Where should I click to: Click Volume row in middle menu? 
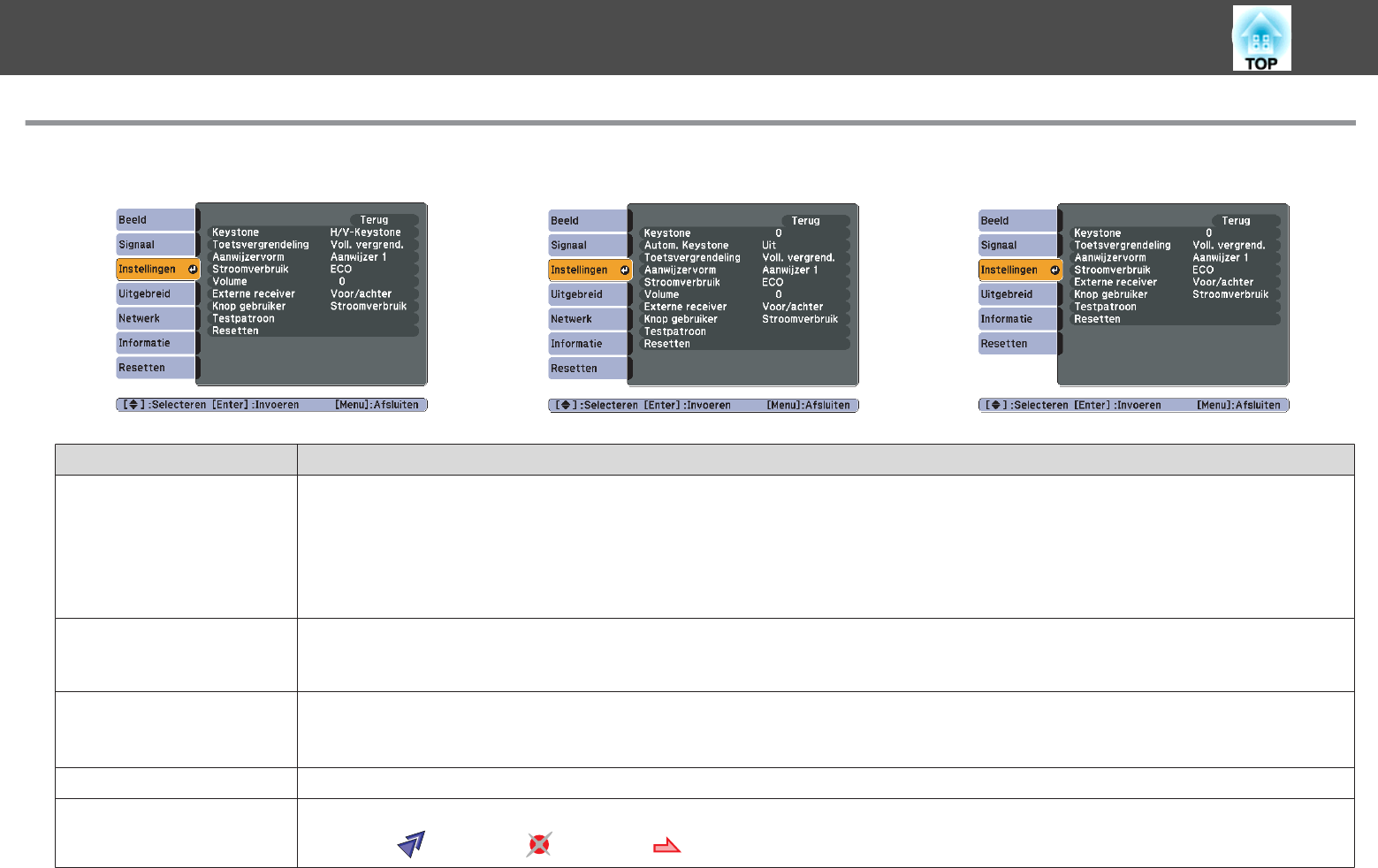click(x=744, y=295)
